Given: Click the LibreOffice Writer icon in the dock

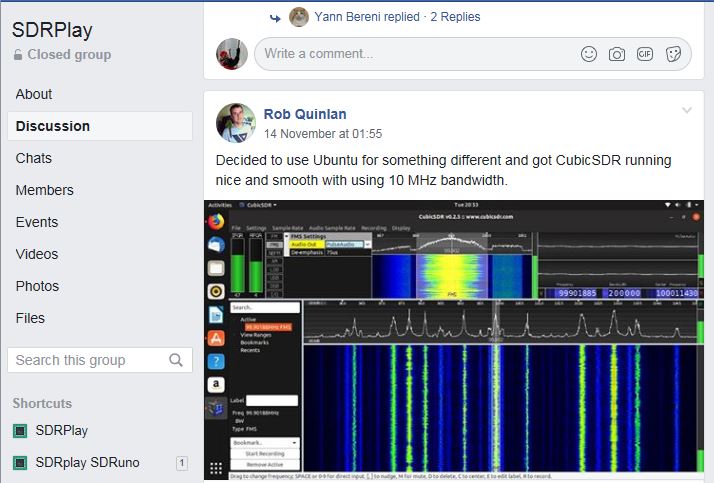Looking at the screenshot, I should [x=216, y=315].
